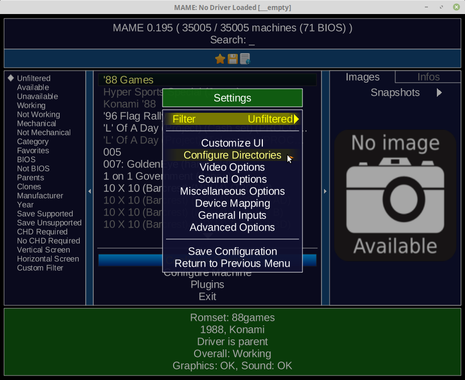Select the BIOS filter

click(26, 159)
